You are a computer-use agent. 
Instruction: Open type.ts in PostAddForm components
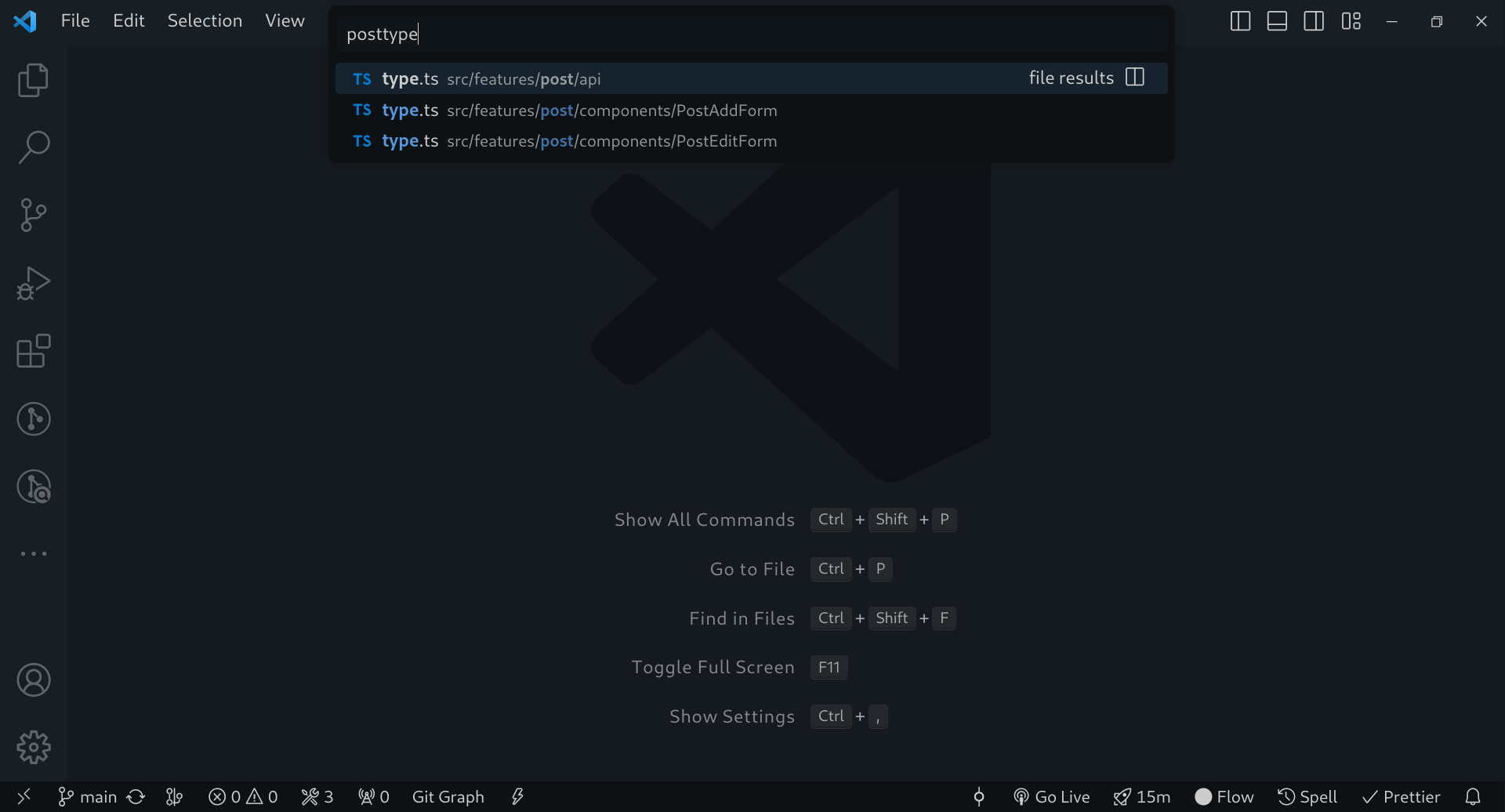pyautogui.click(x=751, y=110)
